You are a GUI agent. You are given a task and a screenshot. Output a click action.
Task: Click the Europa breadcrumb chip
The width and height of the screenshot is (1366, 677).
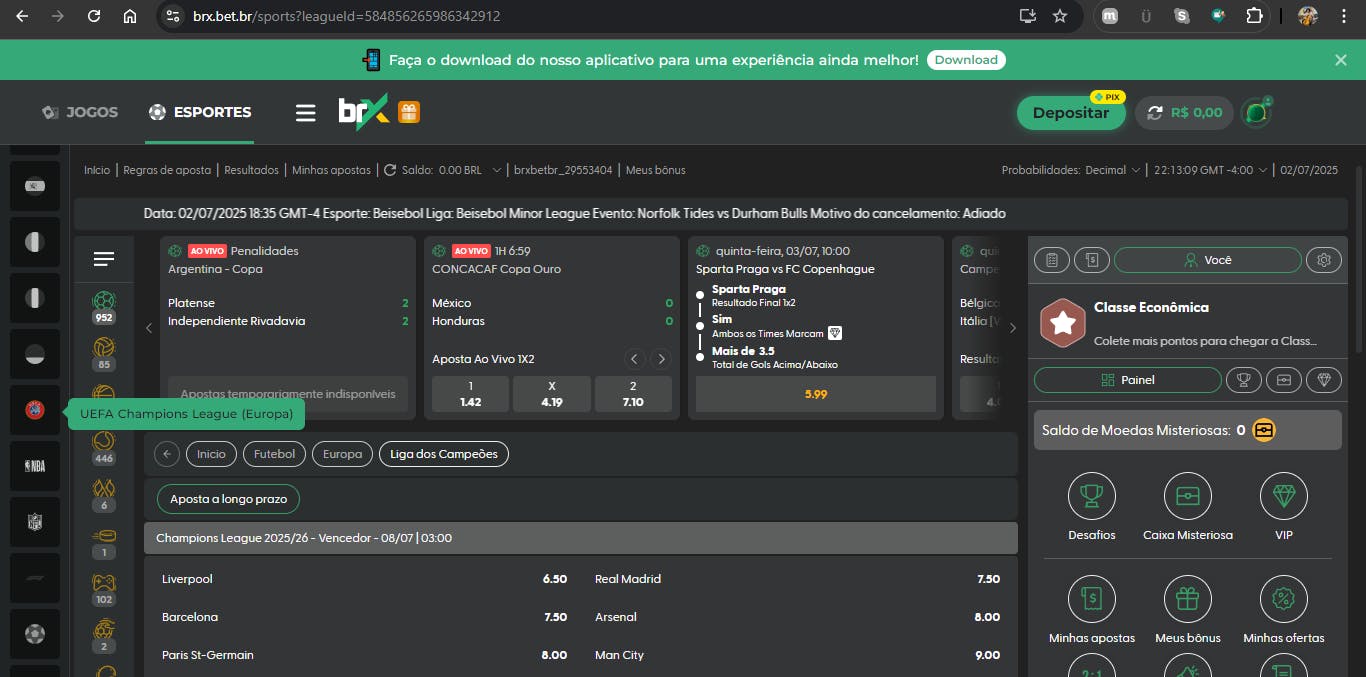click(x=342, y=454)
